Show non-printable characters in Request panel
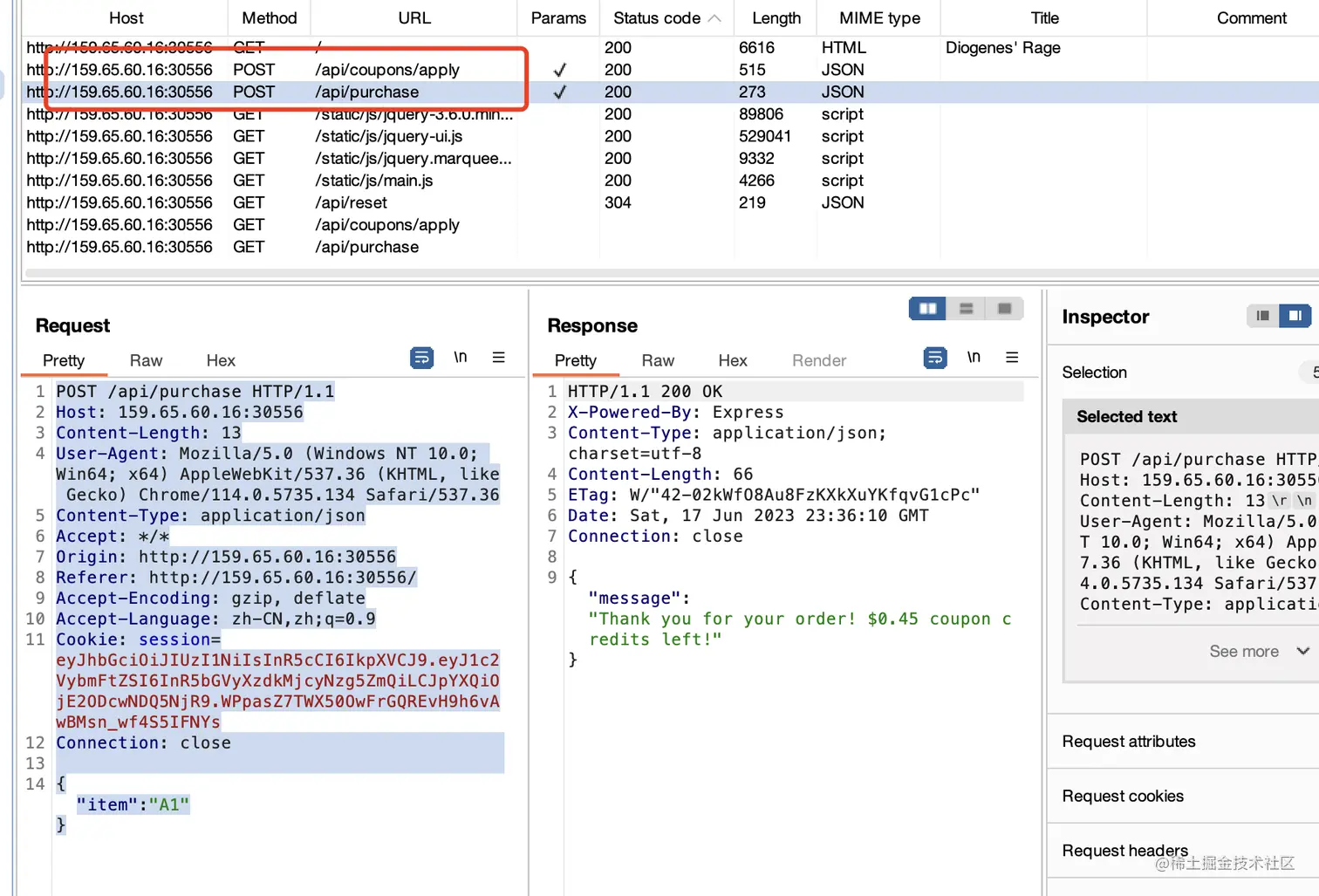The image size is (1319, 896). pos(460,358)
